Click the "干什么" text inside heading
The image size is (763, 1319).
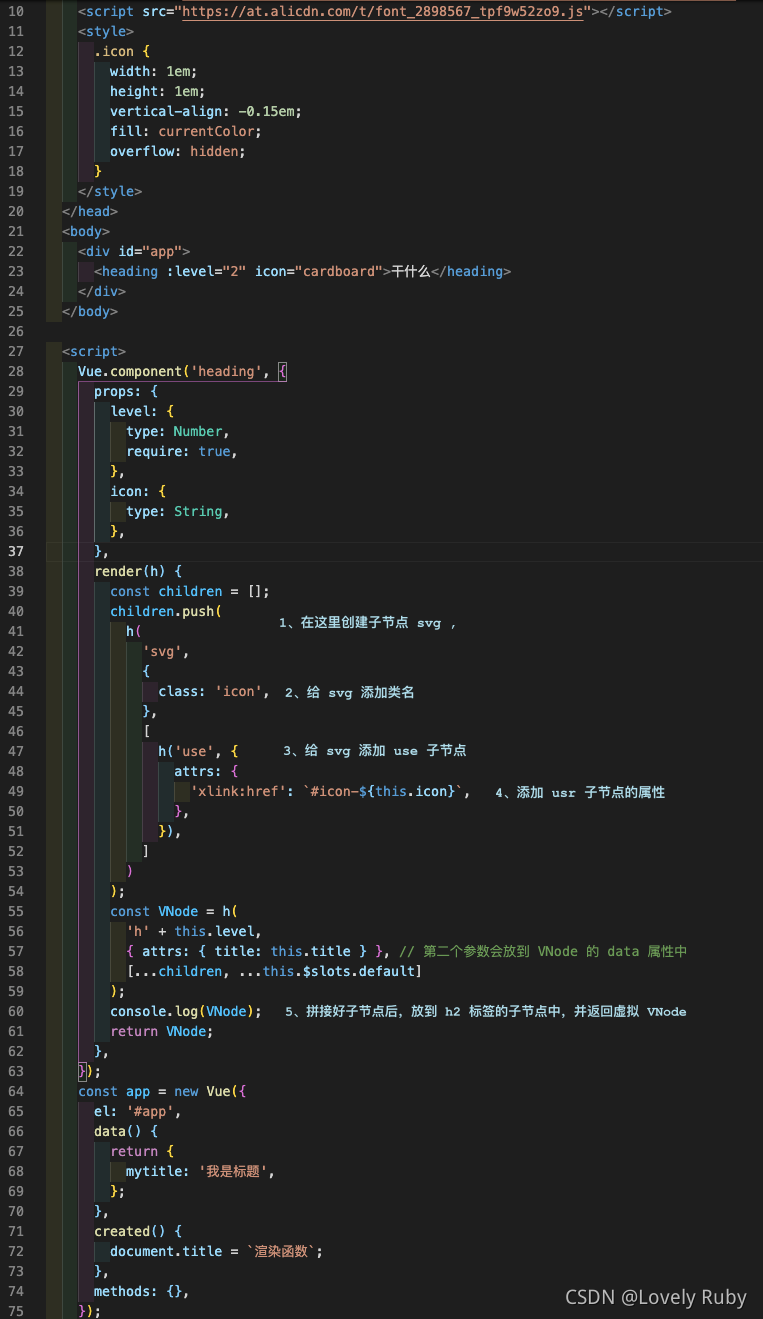click(x=411, y=271)
